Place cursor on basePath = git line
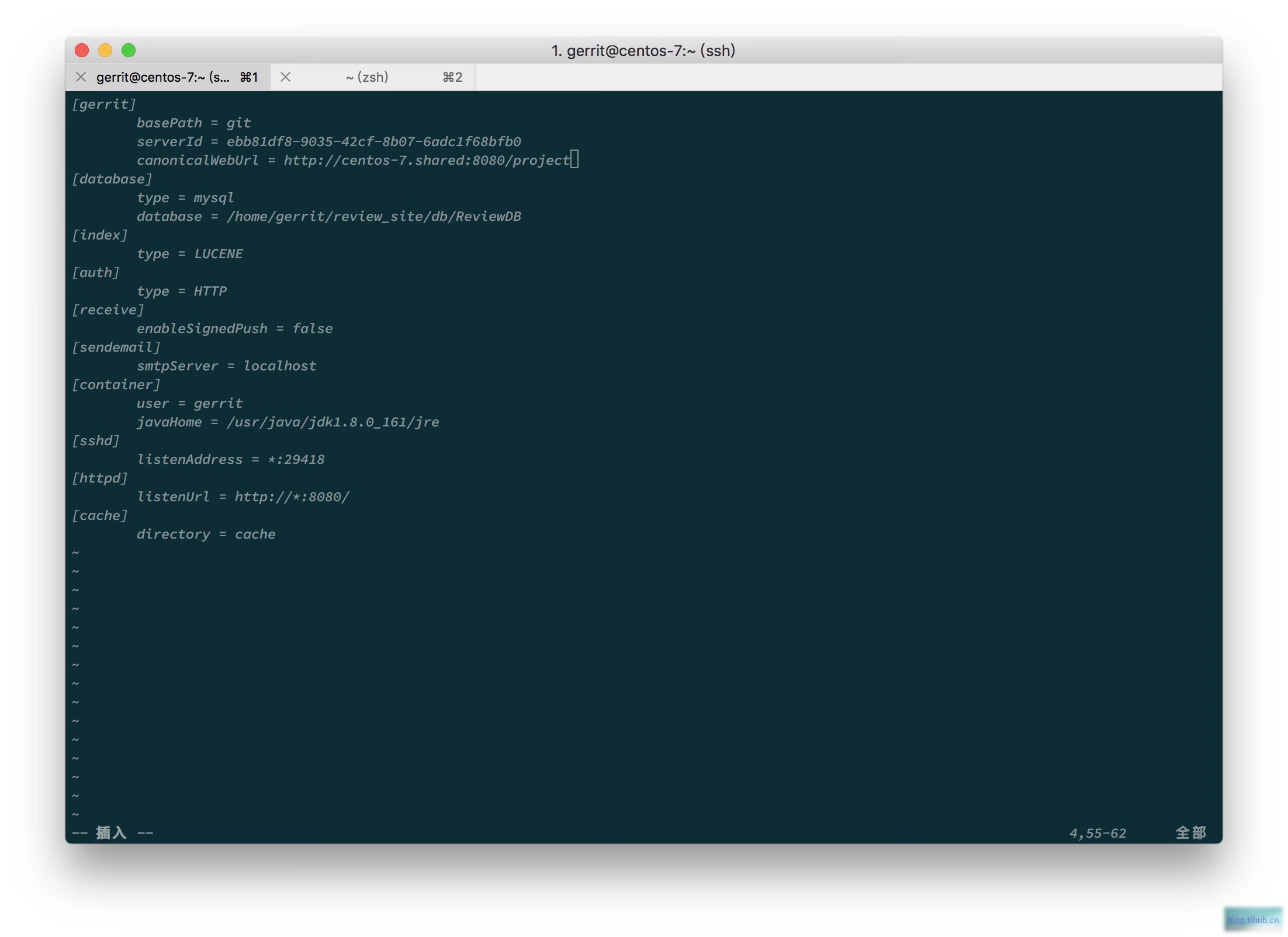Image resolution: width=1288 pixels, height=937 pixels. (193, 123)
